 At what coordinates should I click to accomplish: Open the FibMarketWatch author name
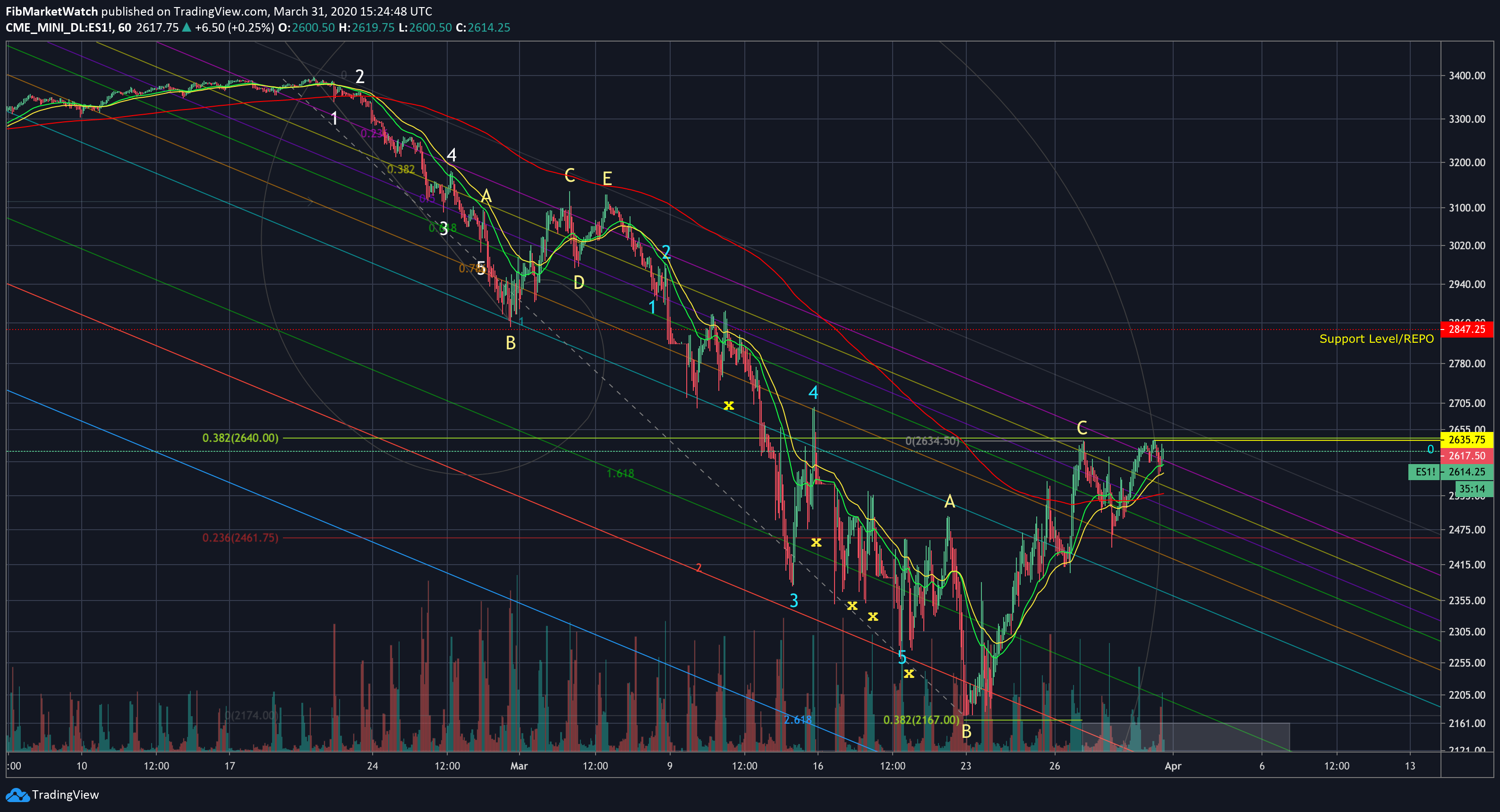(x=52, y=11)
